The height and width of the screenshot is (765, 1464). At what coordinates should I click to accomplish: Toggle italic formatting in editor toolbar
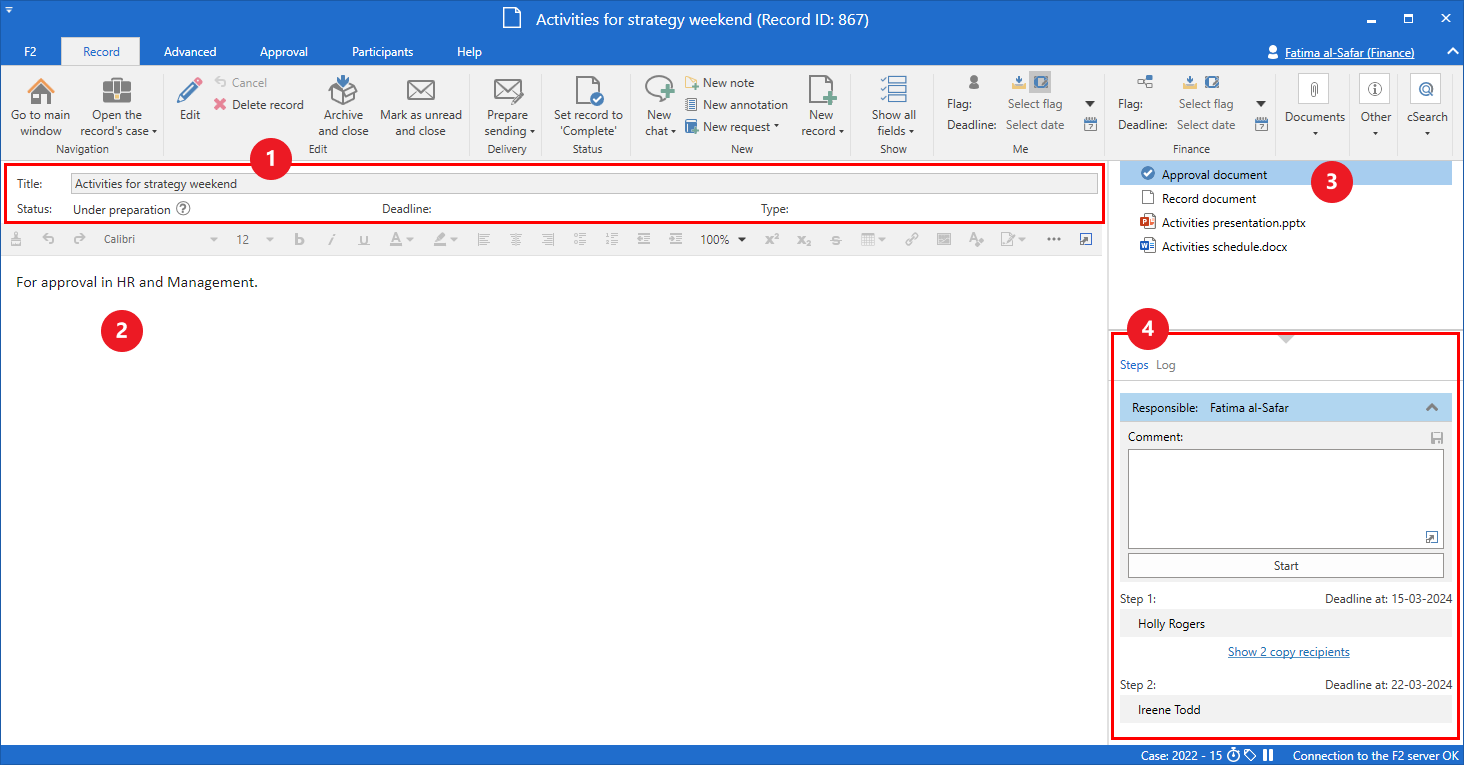point(332,240)
